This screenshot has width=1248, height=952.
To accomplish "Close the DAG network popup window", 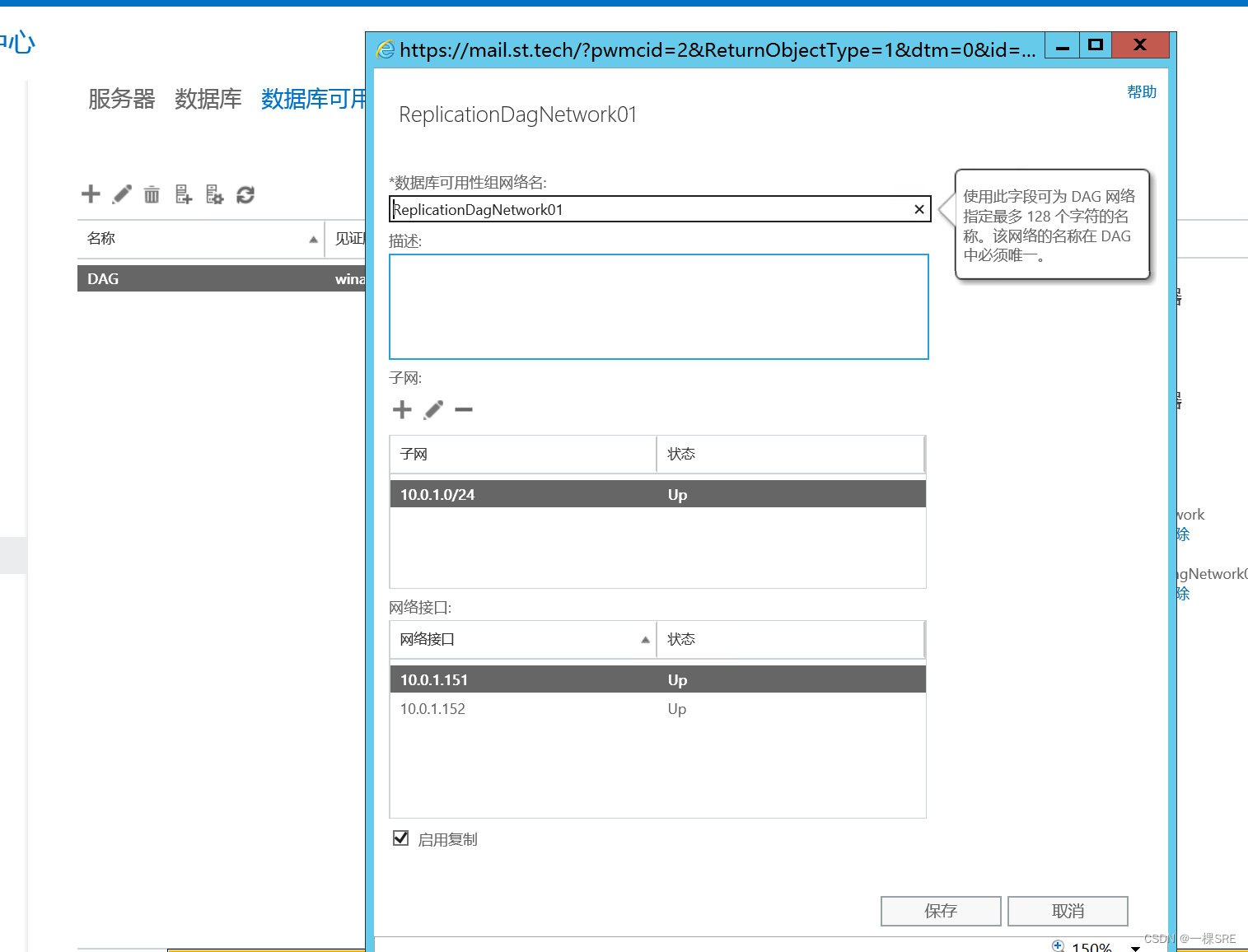I will [1140, 45].
